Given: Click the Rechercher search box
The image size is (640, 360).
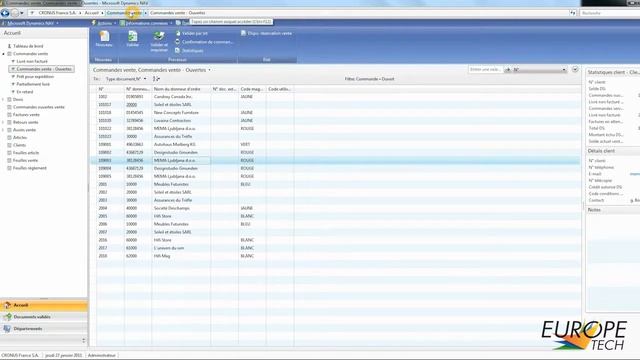Looking at the screenshot, I should coord(610,13).
